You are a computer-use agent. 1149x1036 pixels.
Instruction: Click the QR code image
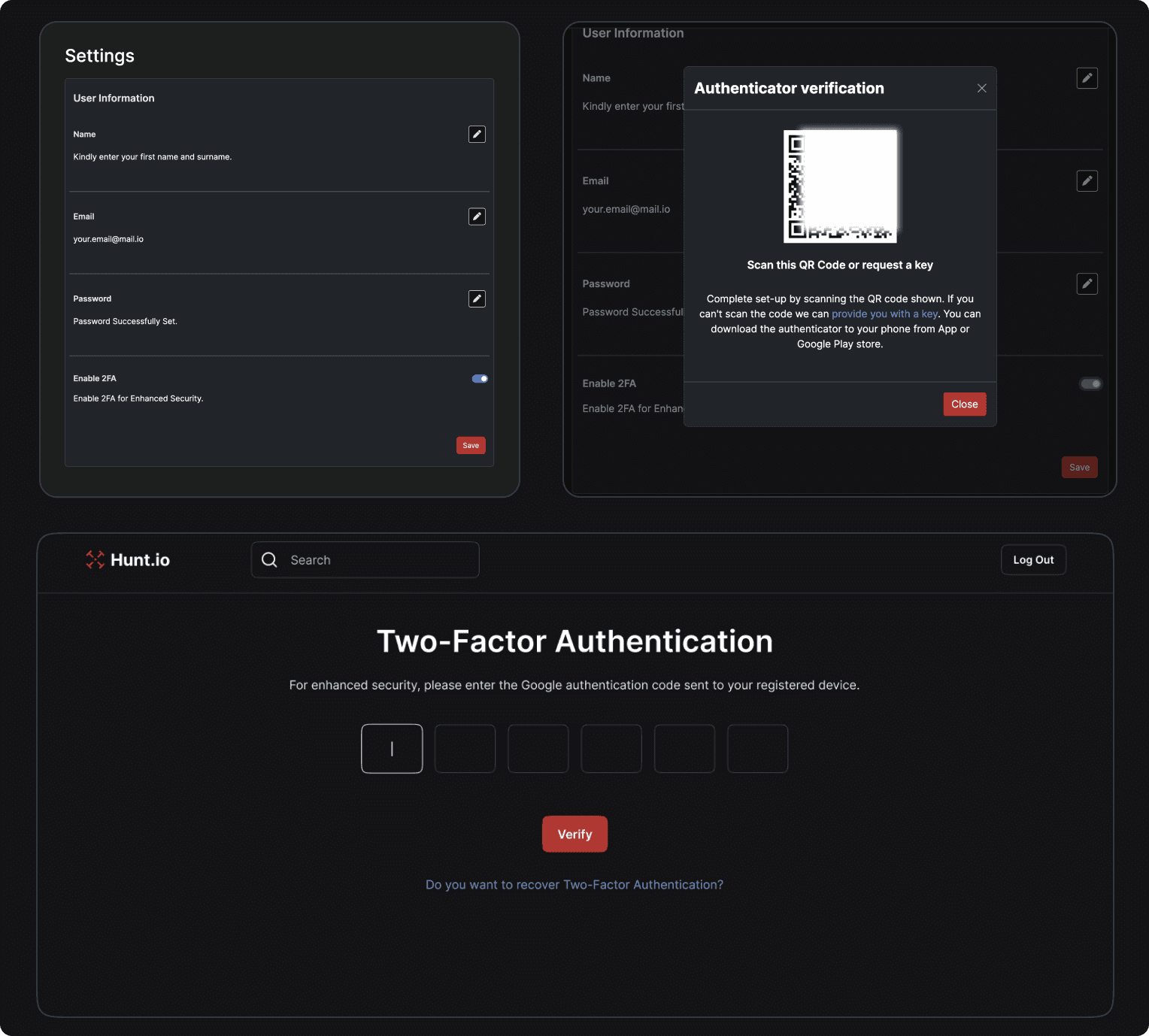pos(840,185)
